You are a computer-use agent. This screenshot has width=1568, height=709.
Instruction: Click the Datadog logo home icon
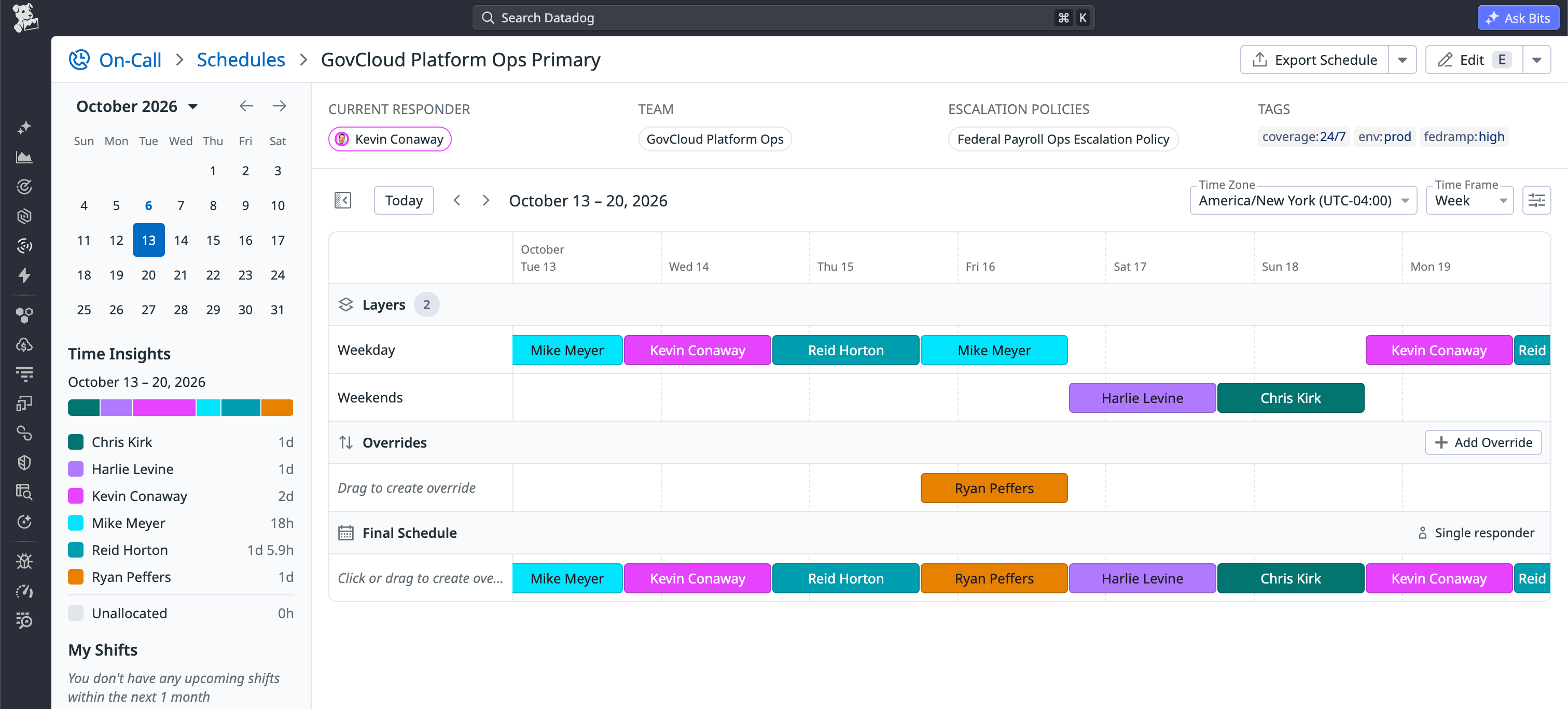point(25,18)
